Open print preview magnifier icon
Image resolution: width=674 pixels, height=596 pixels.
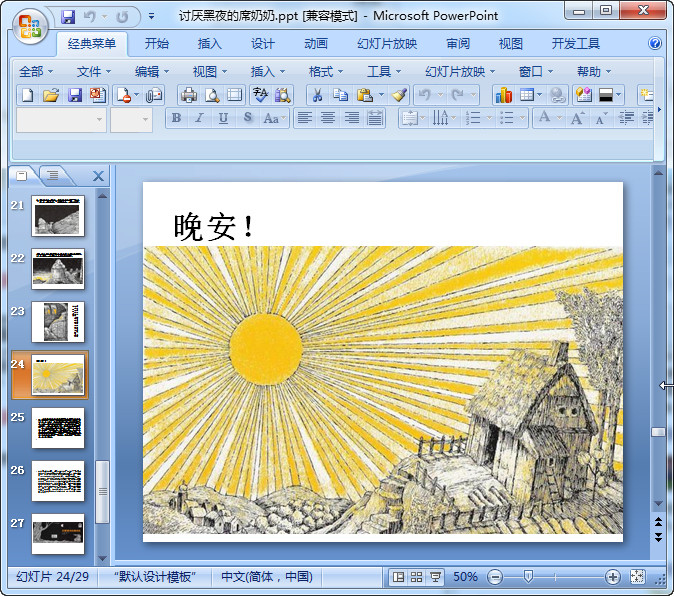pyautogui.click(x=212, y=95)
